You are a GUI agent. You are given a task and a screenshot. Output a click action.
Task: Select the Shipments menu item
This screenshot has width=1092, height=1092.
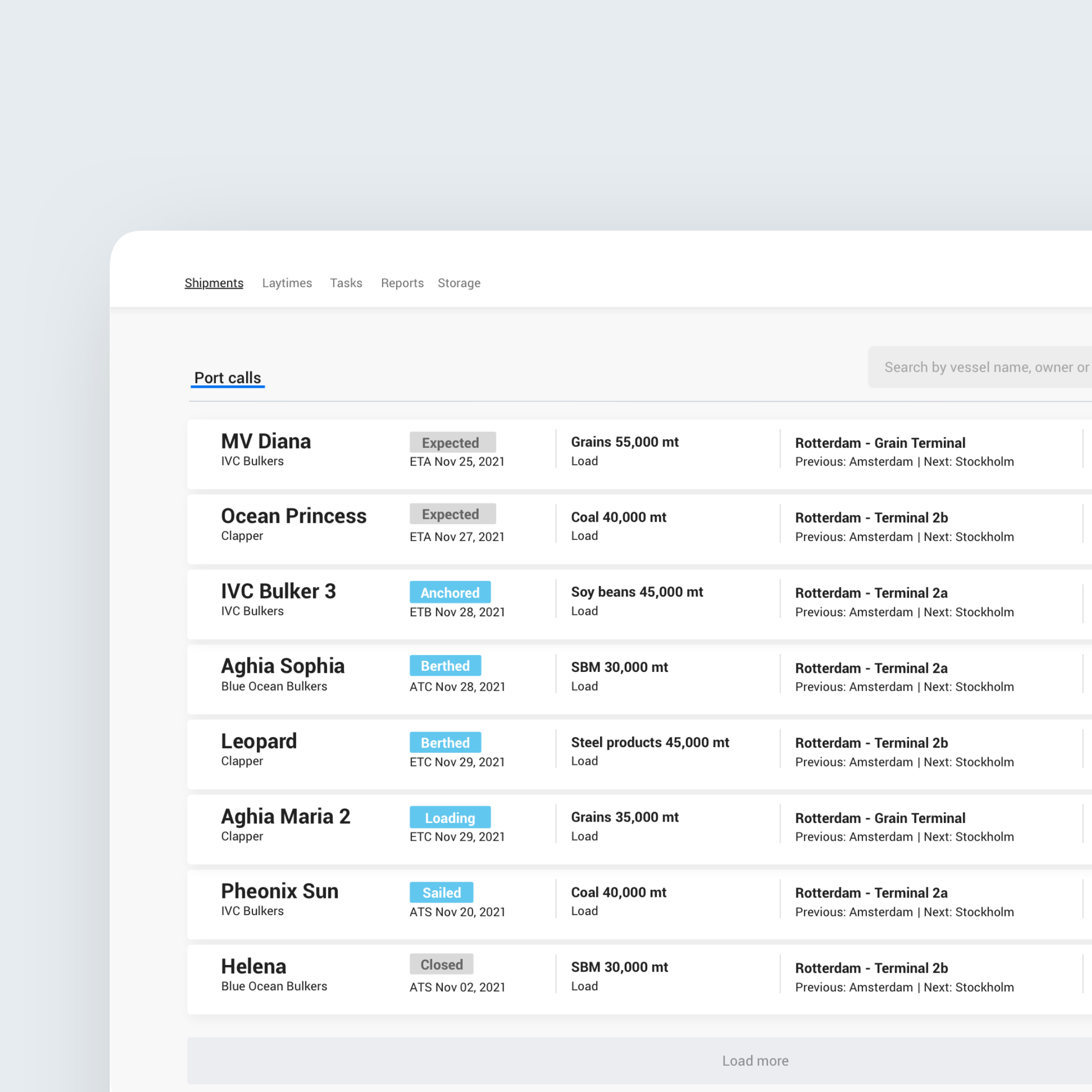pos(214,283)
